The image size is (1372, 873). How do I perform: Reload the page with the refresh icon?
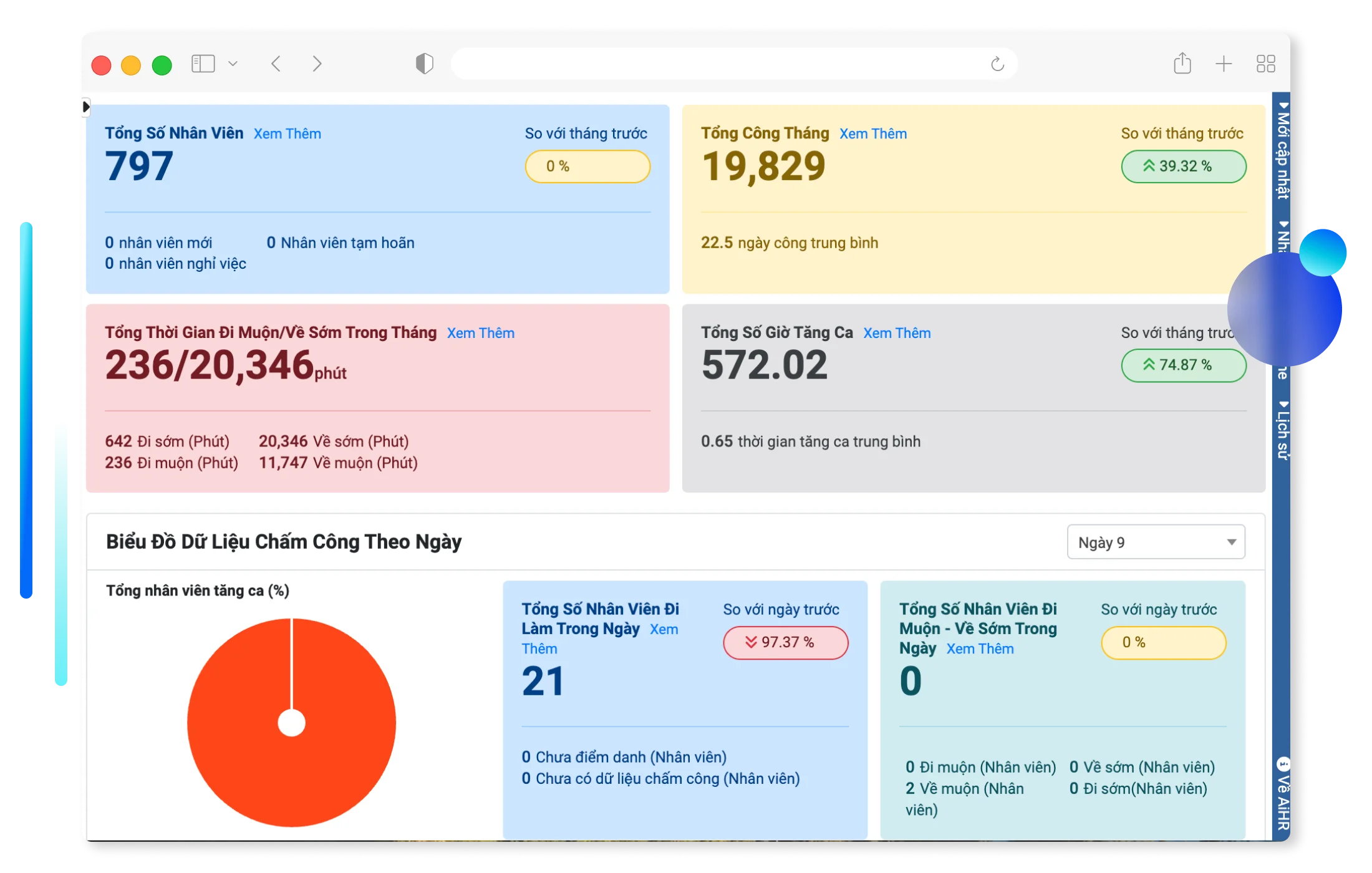[997, 64]
